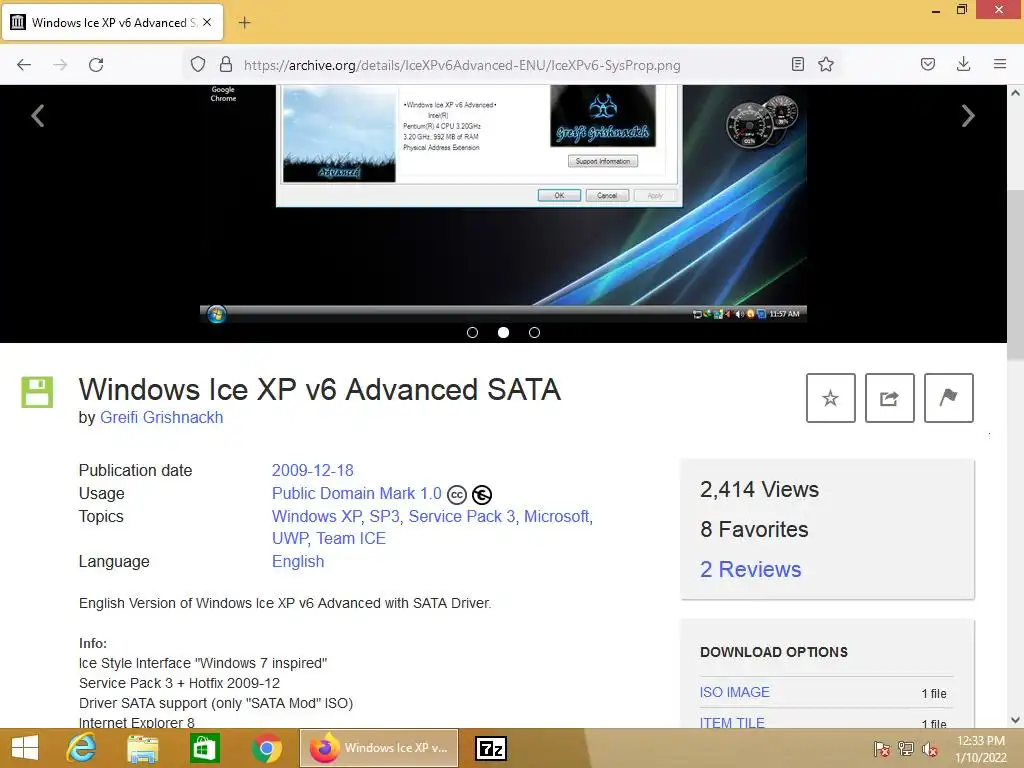The image size is (1024, 768).
Task: Open File Explorer from taskbar
Action: click(142, 748)
